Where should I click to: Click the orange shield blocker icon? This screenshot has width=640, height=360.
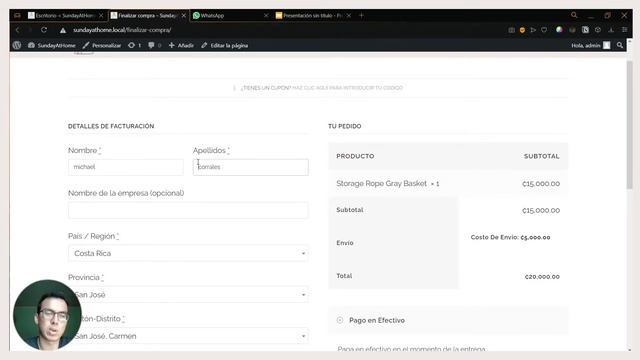coord(522,30)
